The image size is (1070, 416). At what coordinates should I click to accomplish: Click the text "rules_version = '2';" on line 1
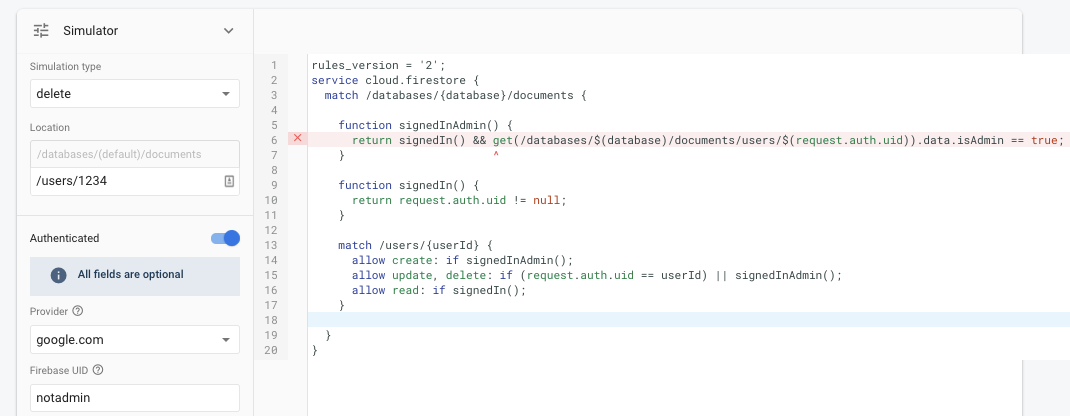point(379,65)
